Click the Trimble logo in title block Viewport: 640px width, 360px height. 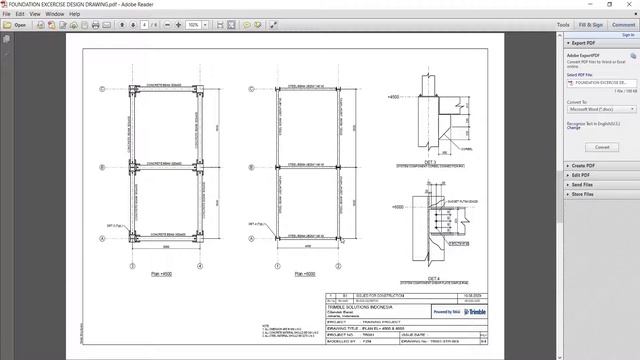tap(475, 312)
